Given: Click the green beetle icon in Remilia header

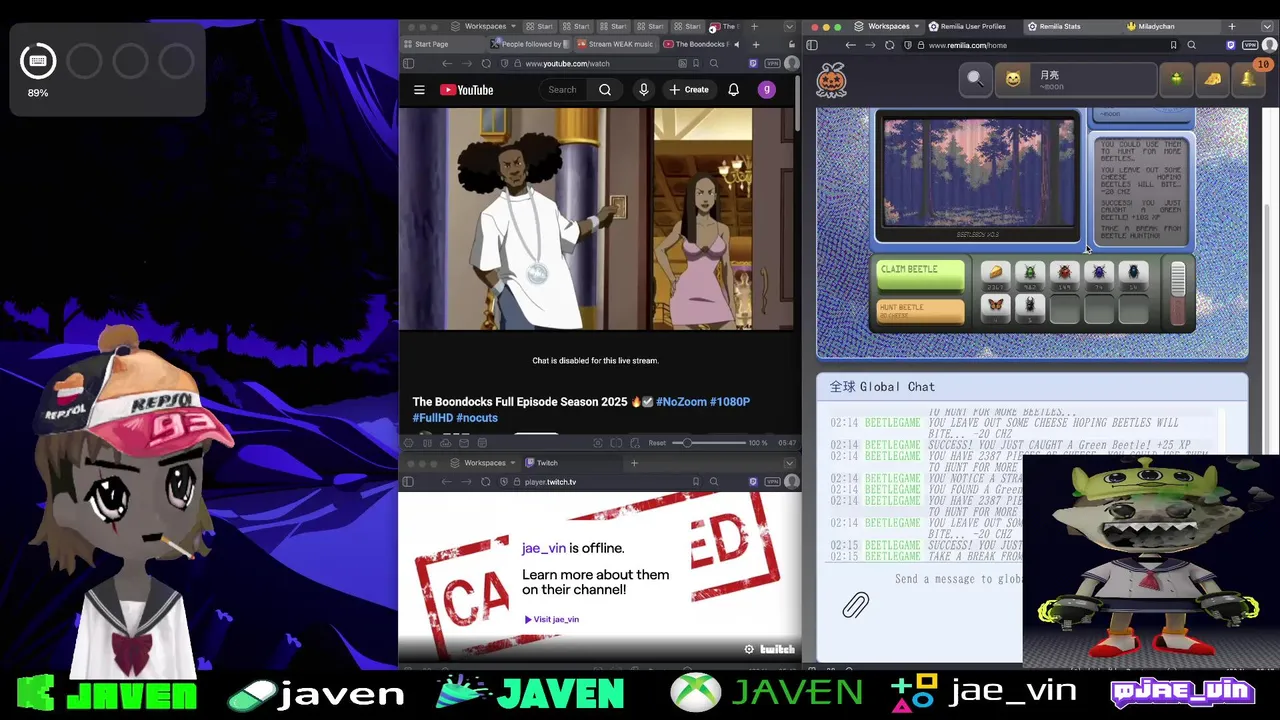Looking at the screenshot, I should 1176,79.
